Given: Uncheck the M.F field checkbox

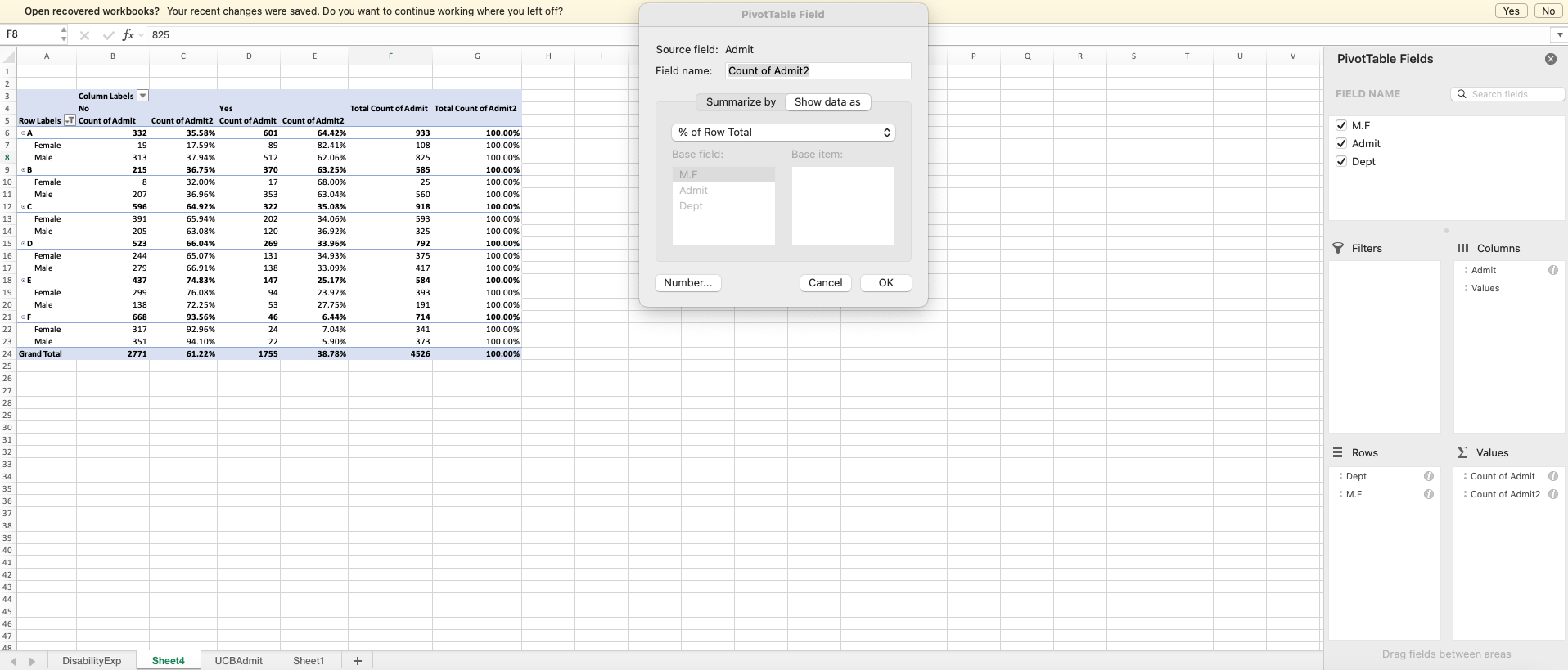Looking at the screenshot, I should [1340, 125].
